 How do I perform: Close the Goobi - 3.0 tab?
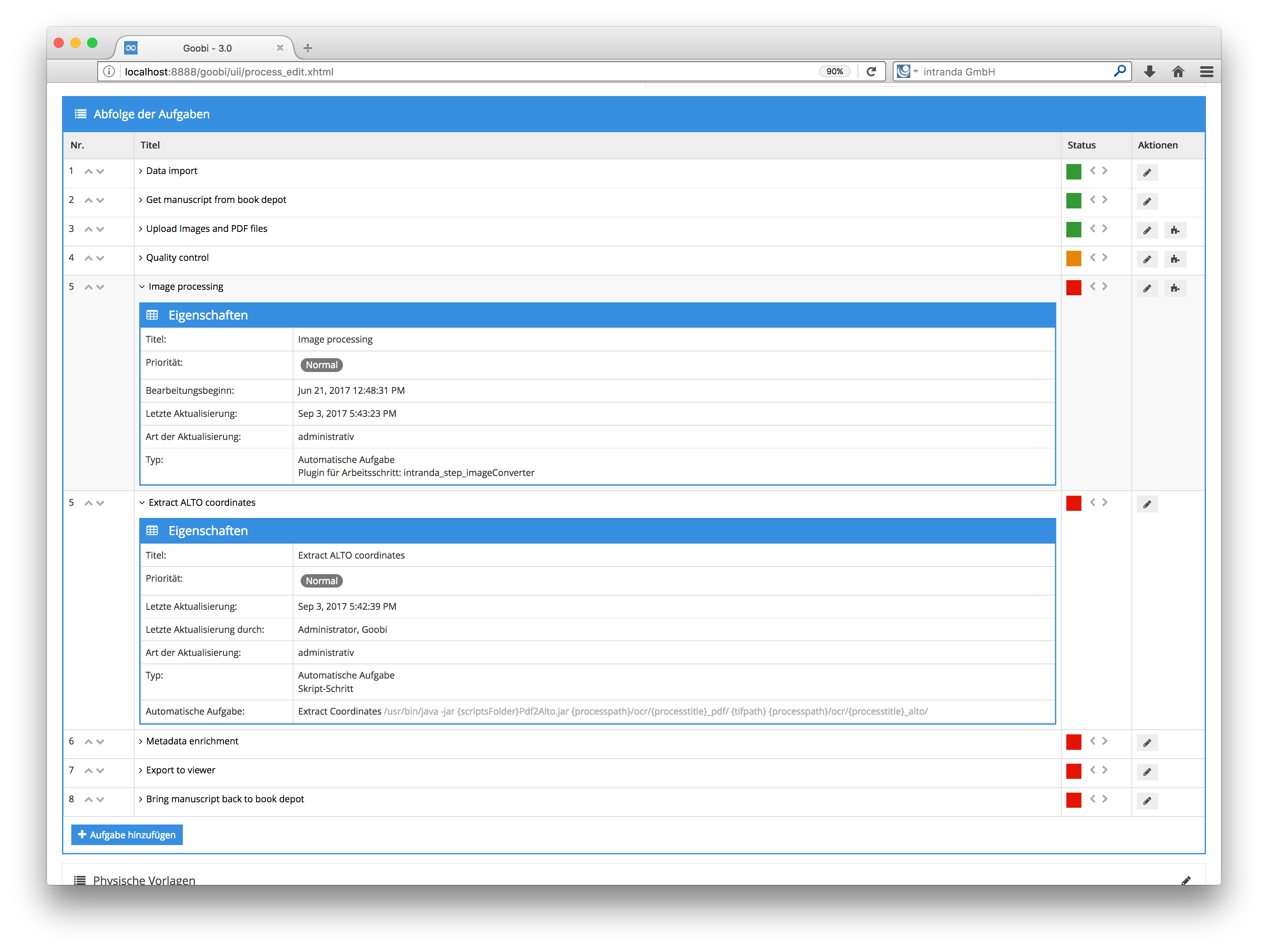click(x=280, y=48)
